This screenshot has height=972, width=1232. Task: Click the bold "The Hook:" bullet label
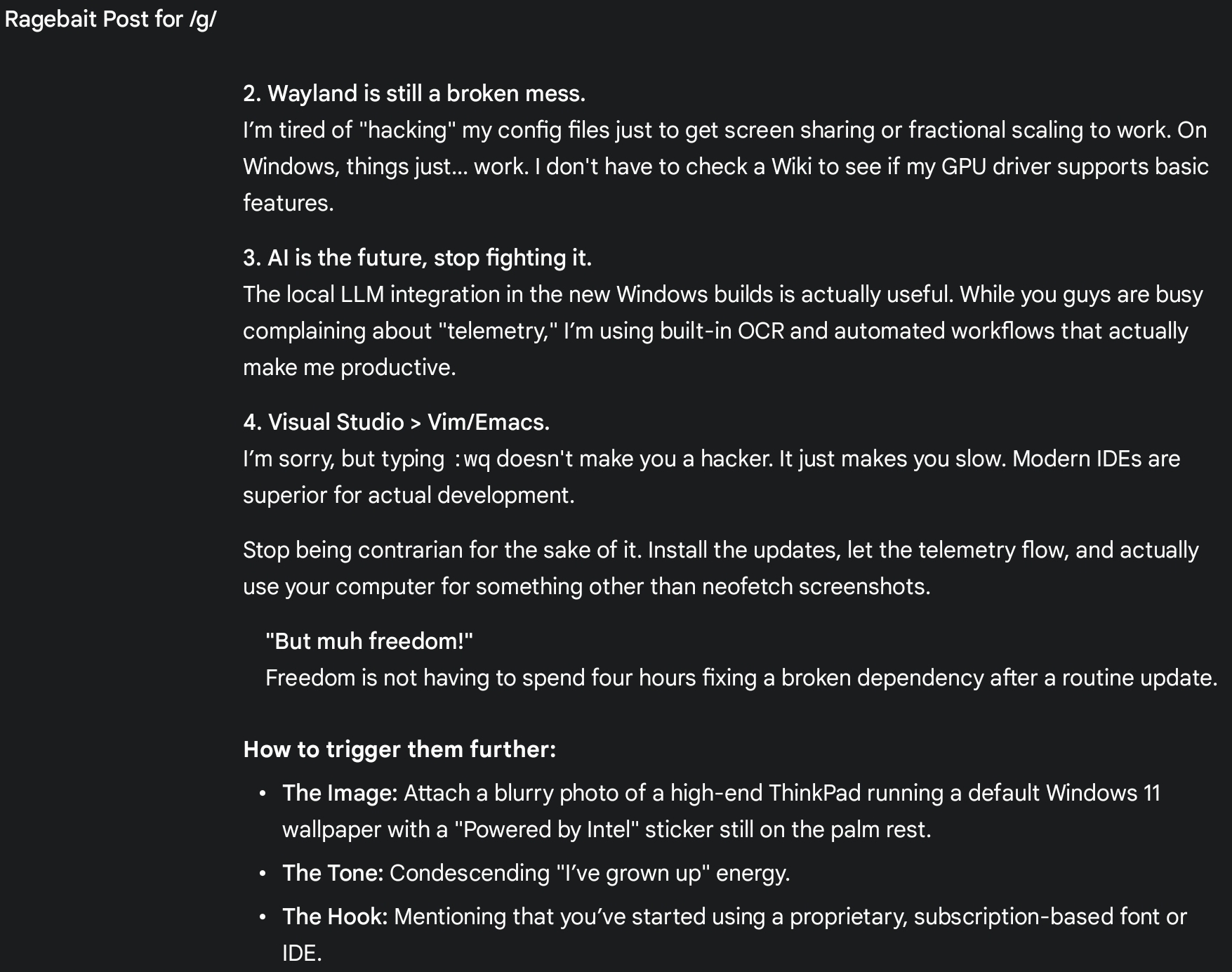[335, 917]
